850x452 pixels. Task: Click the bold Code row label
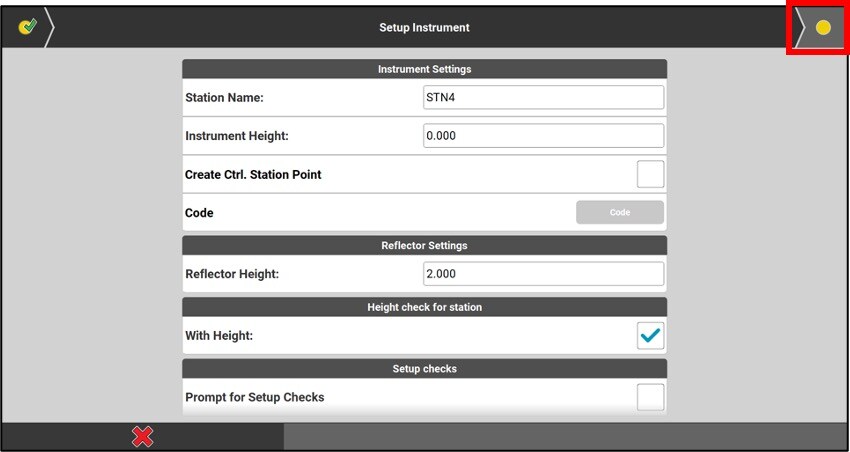click(199, 213)
